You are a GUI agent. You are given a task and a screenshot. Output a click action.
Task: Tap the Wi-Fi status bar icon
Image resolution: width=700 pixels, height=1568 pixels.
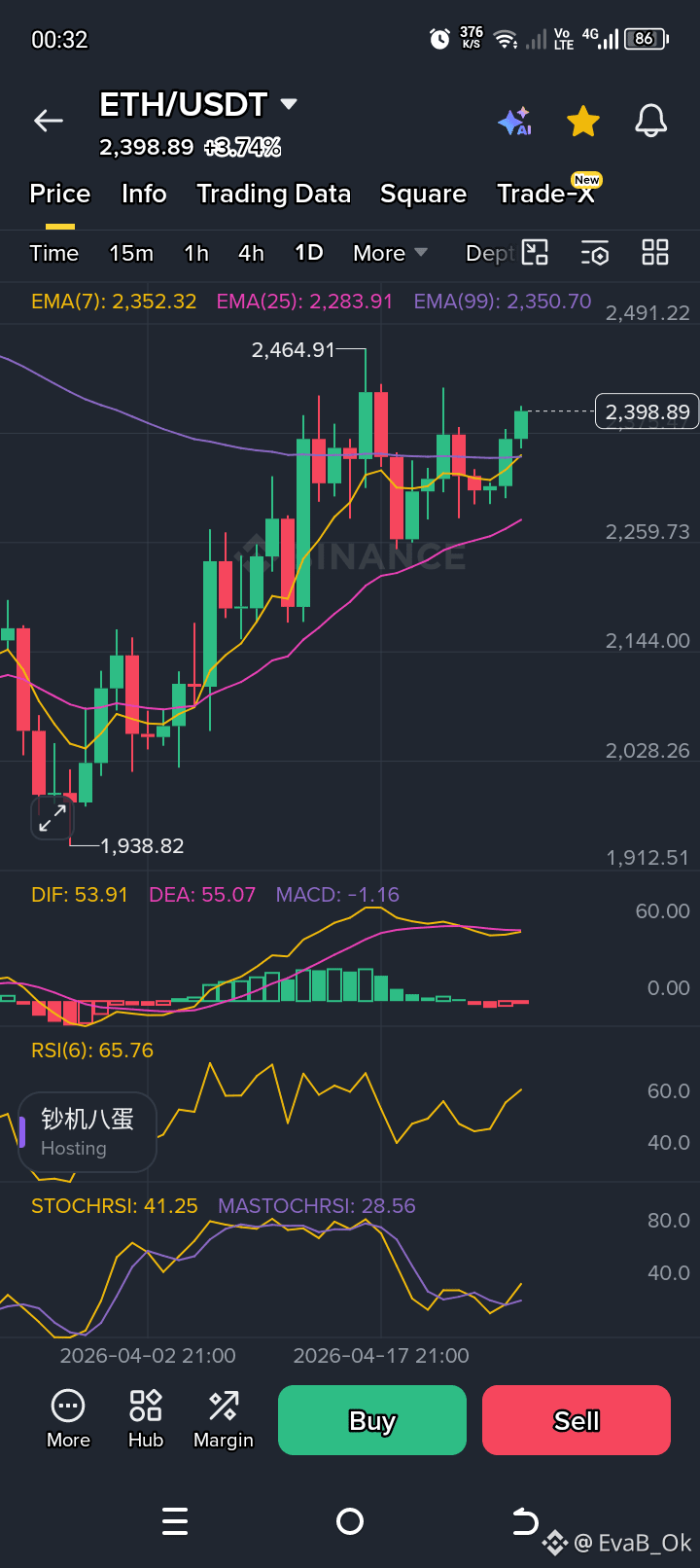[505, 39]
